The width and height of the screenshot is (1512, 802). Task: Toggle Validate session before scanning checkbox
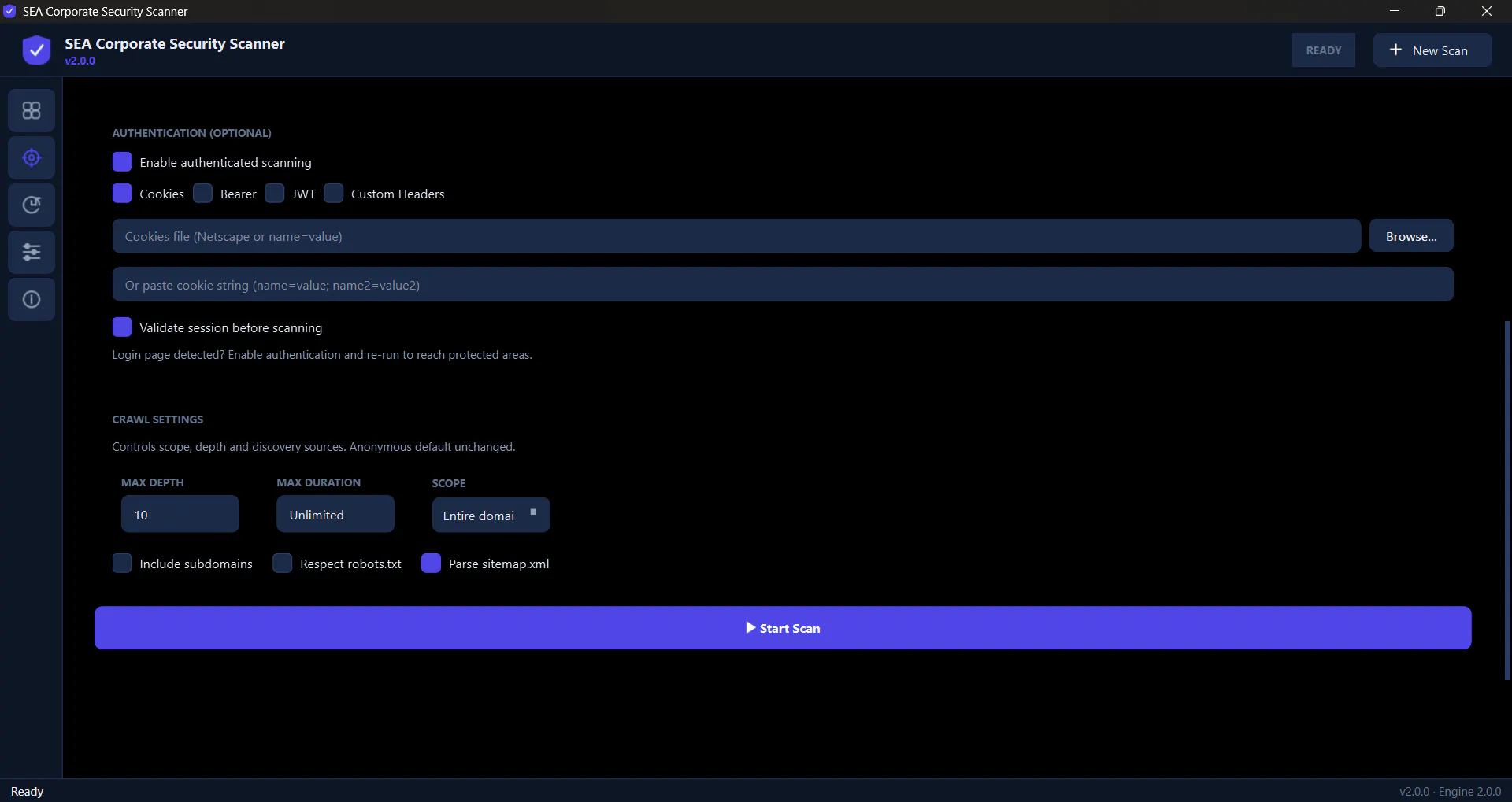[x=122, y=327]
